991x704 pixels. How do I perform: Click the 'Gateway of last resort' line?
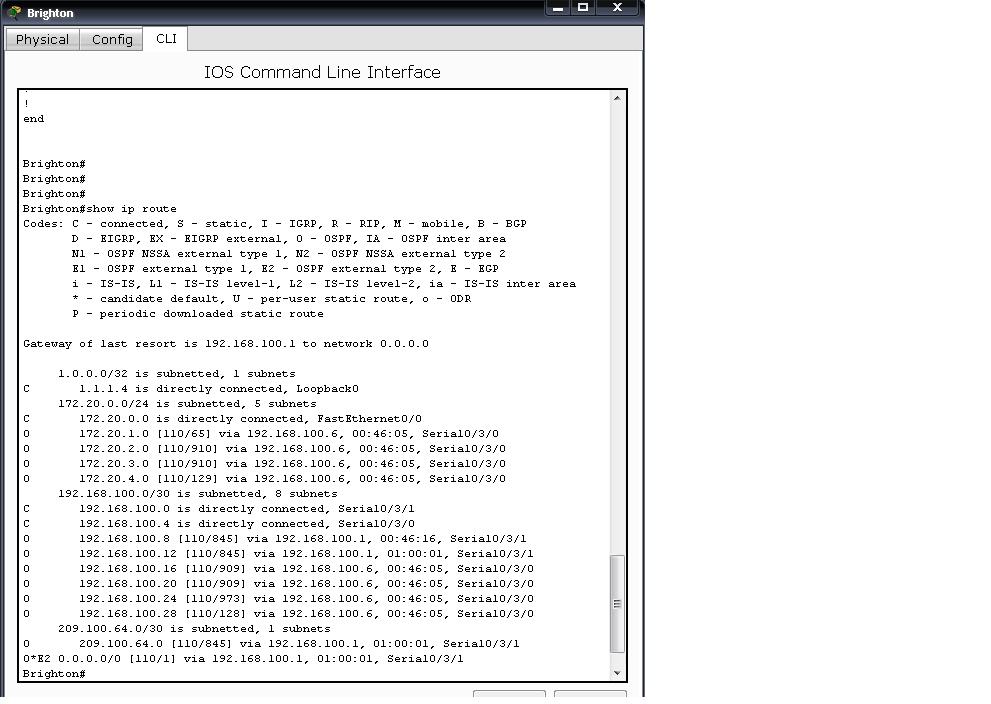point(226,344)
